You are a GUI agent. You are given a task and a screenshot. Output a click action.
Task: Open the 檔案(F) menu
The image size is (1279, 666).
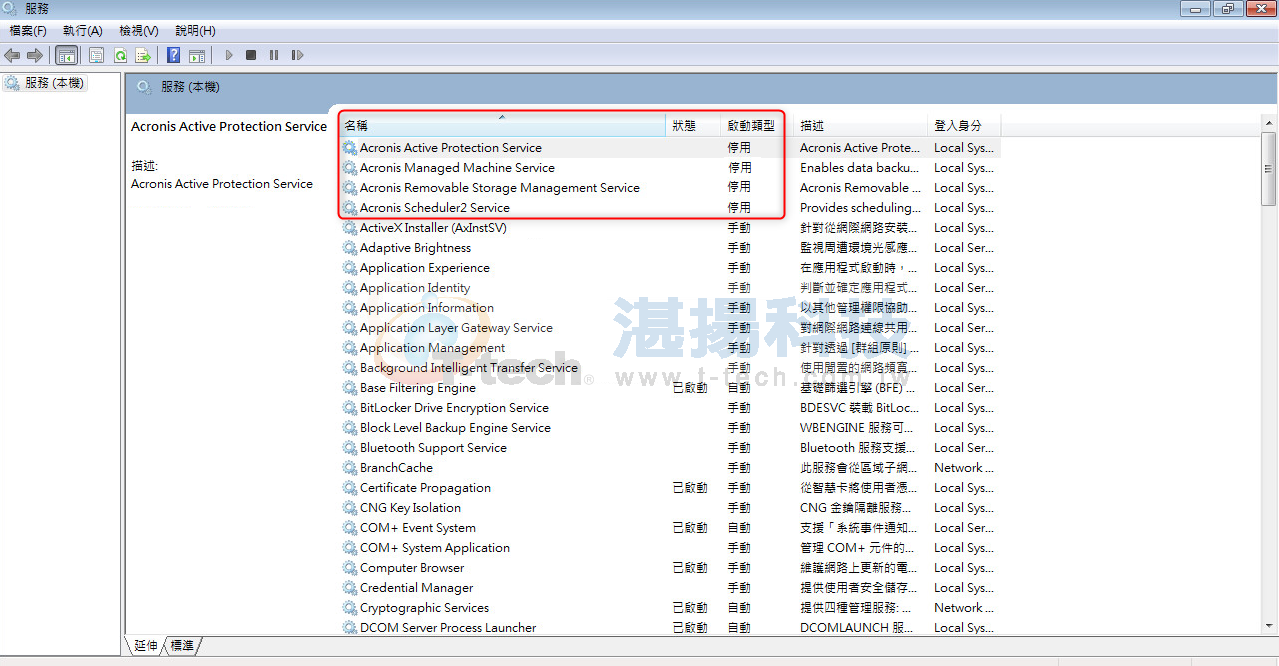pos(28,31)
